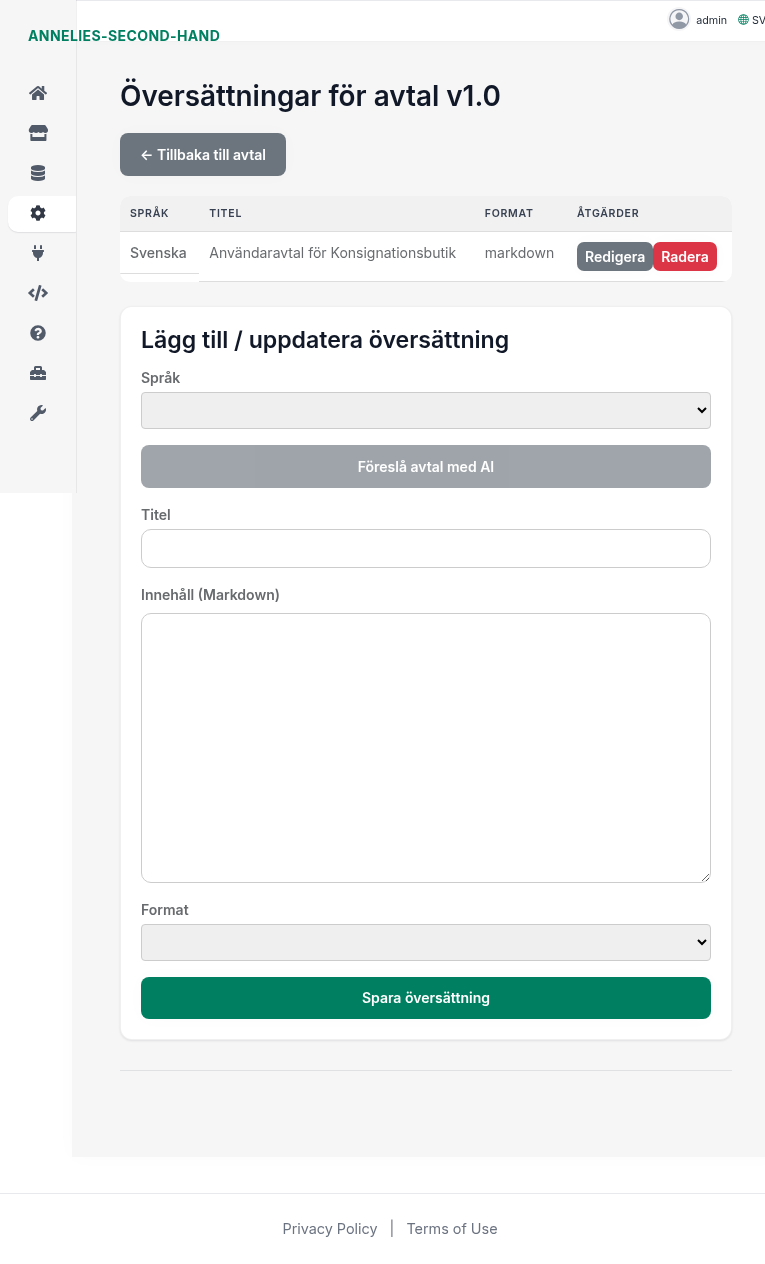
Task: Open the database icon in the sidebar
Action: pyautogui.click(x=37, y=172)
